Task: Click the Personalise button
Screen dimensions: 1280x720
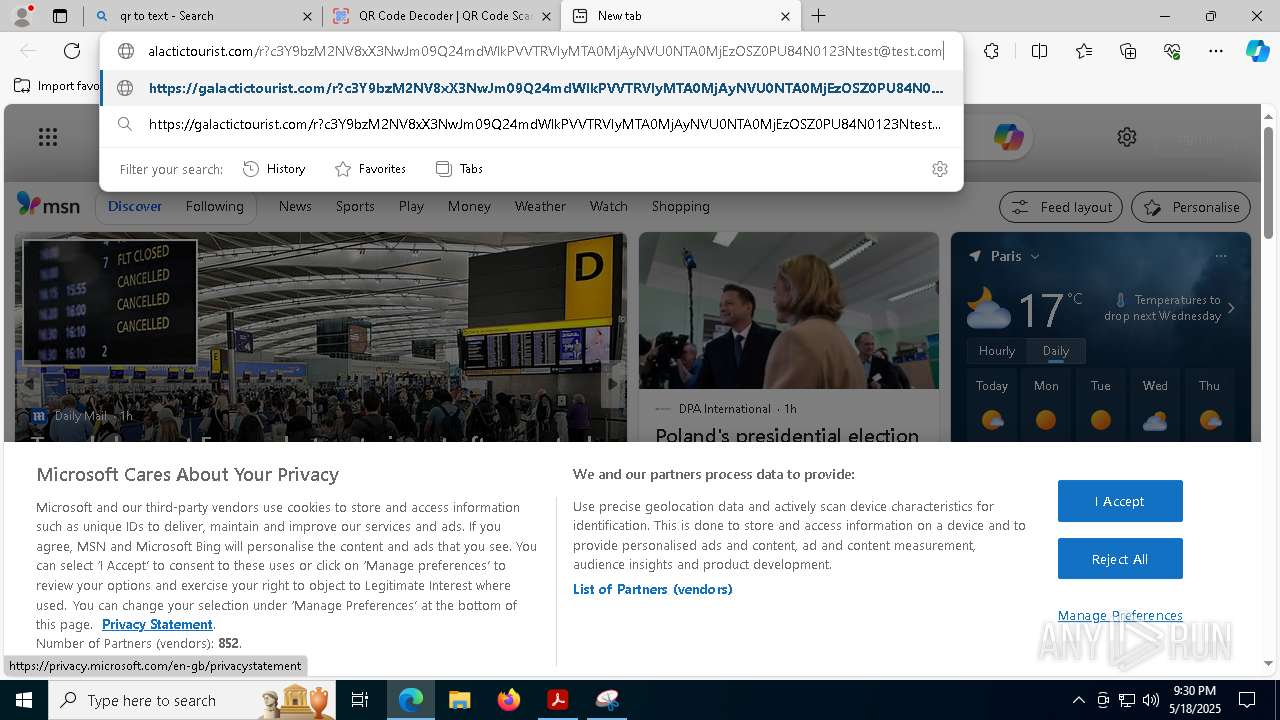Action: (1191, 207)
